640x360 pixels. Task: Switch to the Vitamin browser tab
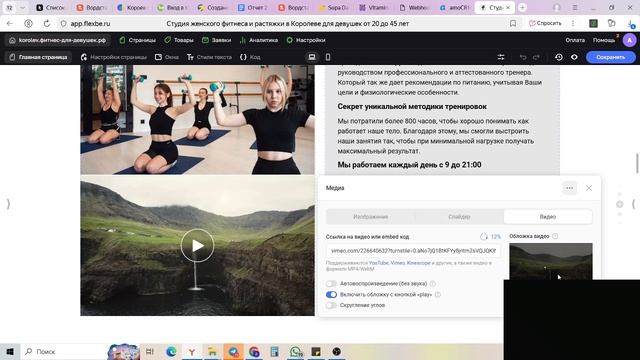pos(374,8)
